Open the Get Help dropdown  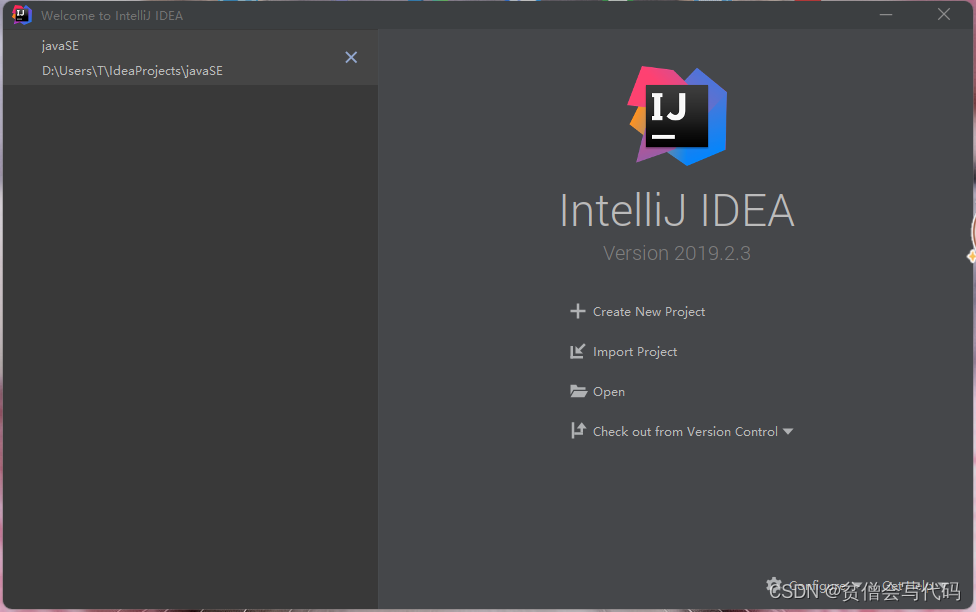[915, 586]
